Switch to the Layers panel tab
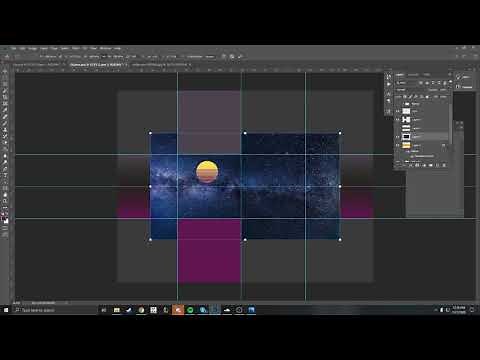480x360 pixels. point(400,75)
